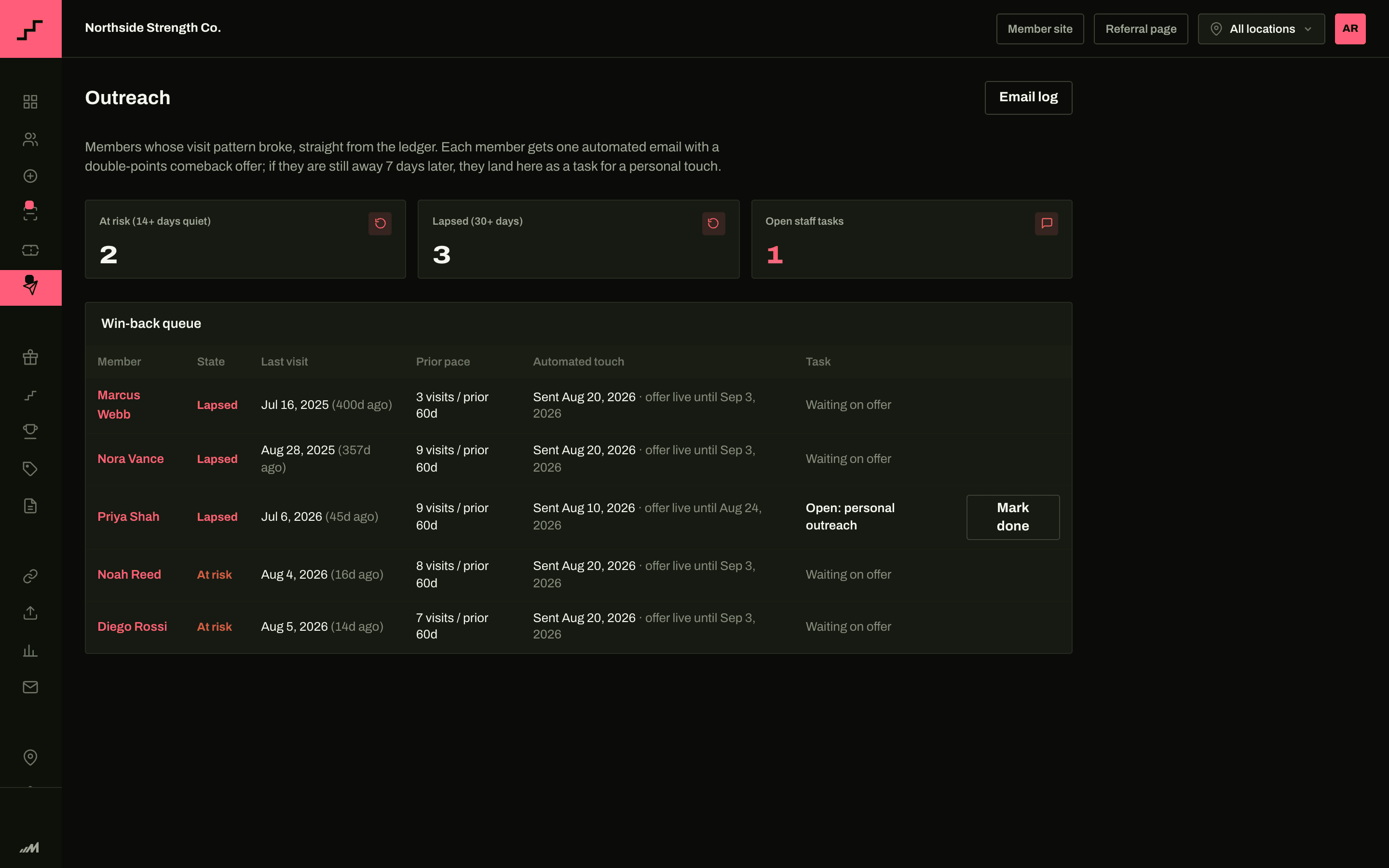Open the envelope mail icon in sidebar

coord(30,687)
